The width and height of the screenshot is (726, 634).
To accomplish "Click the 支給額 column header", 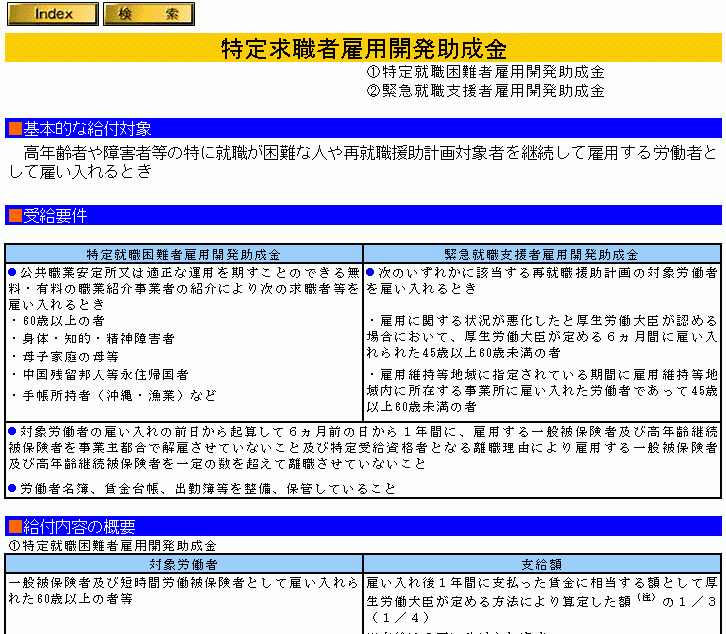I will point(541,564).
